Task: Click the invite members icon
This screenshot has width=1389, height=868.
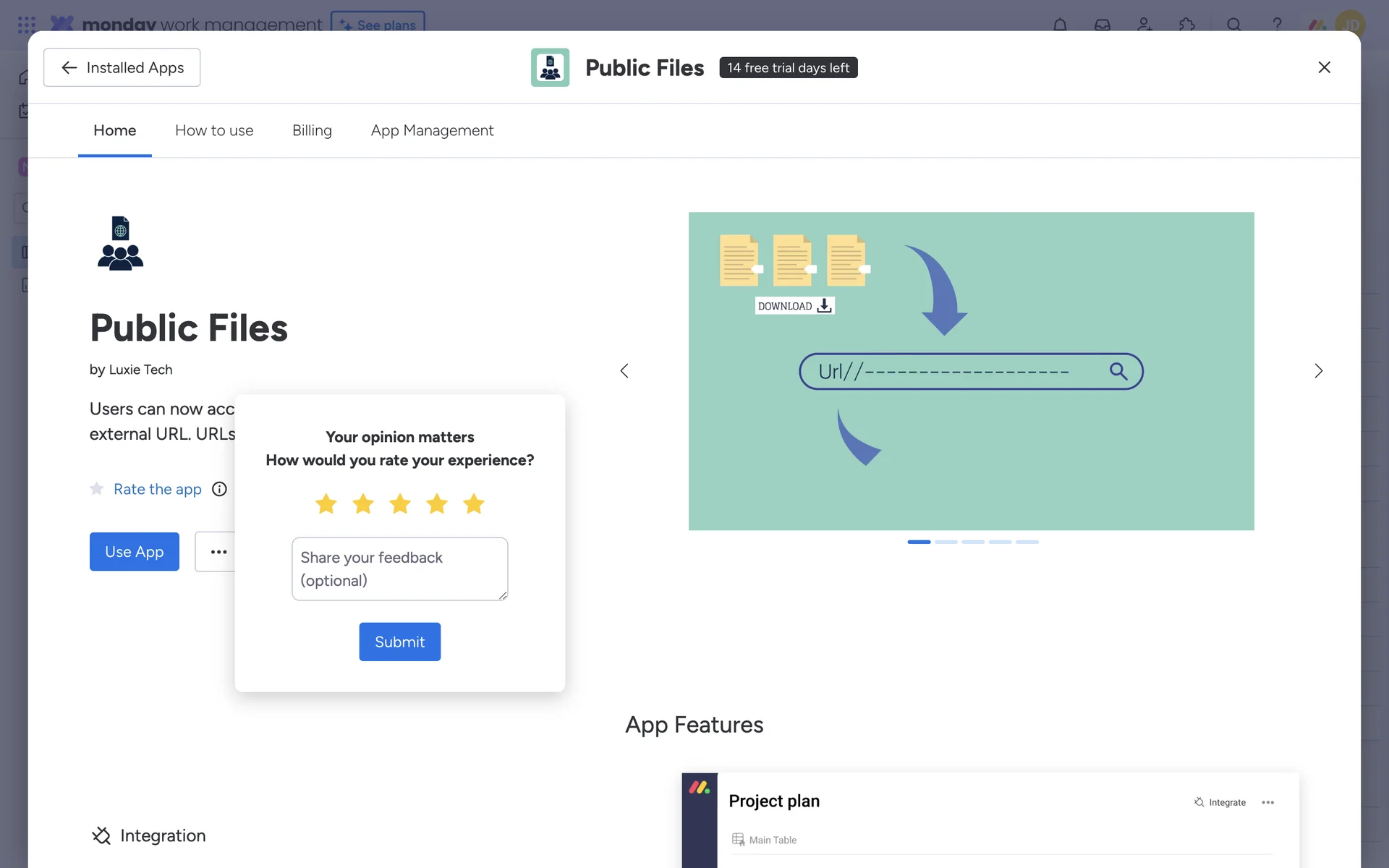Action: click(x=1144, y=25)
